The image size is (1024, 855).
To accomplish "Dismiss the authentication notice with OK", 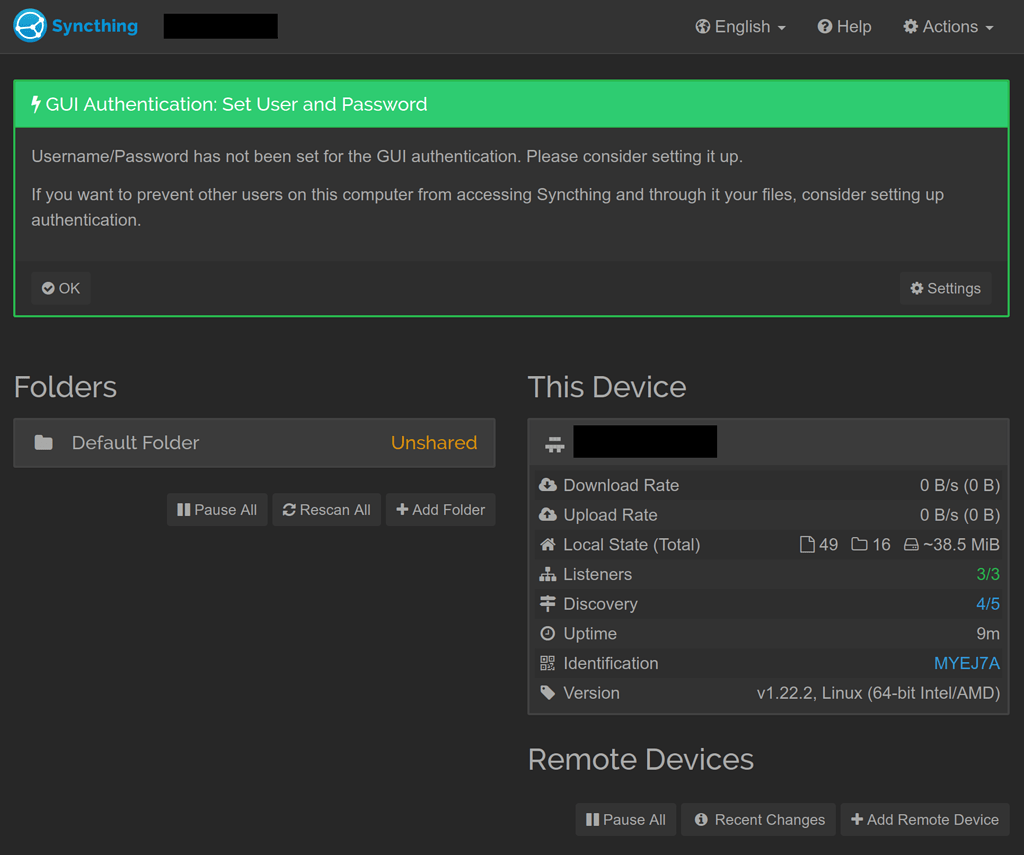I will pyautogui.click(x=61, y=288).
